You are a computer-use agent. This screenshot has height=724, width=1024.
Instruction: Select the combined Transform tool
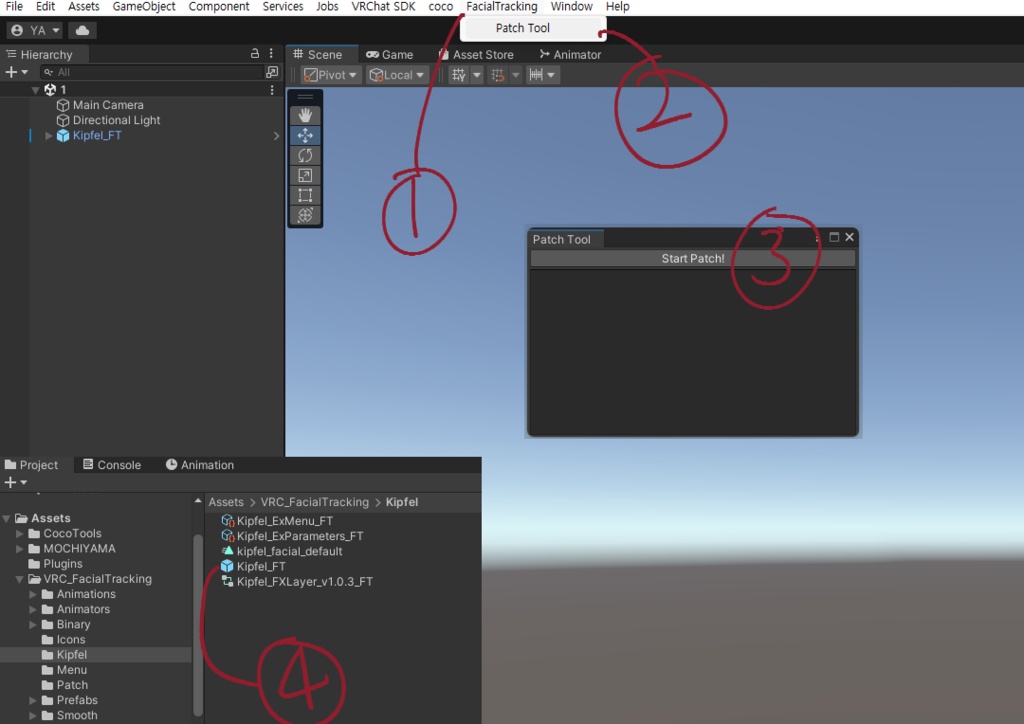click(x=305, y=215)
